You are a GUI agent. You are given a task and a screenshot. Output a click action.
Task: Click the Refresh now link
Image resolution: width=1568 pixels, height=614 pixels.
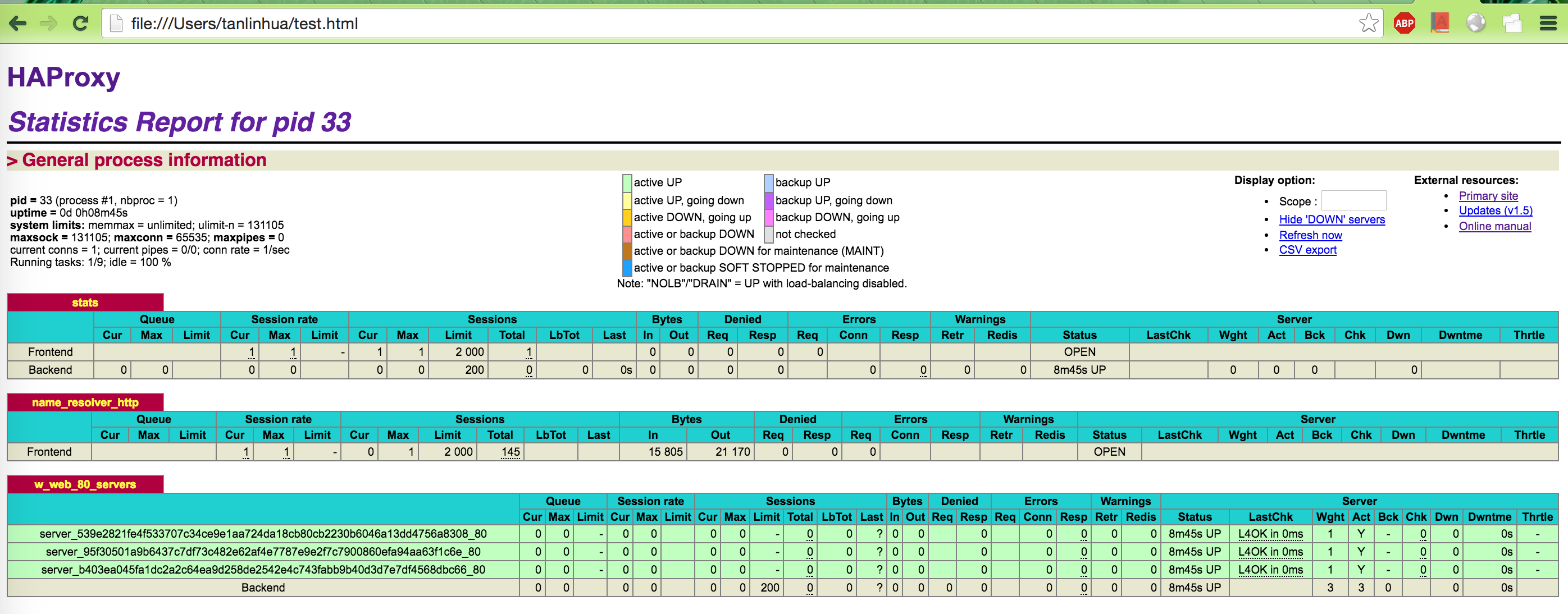click(1310, 236)
